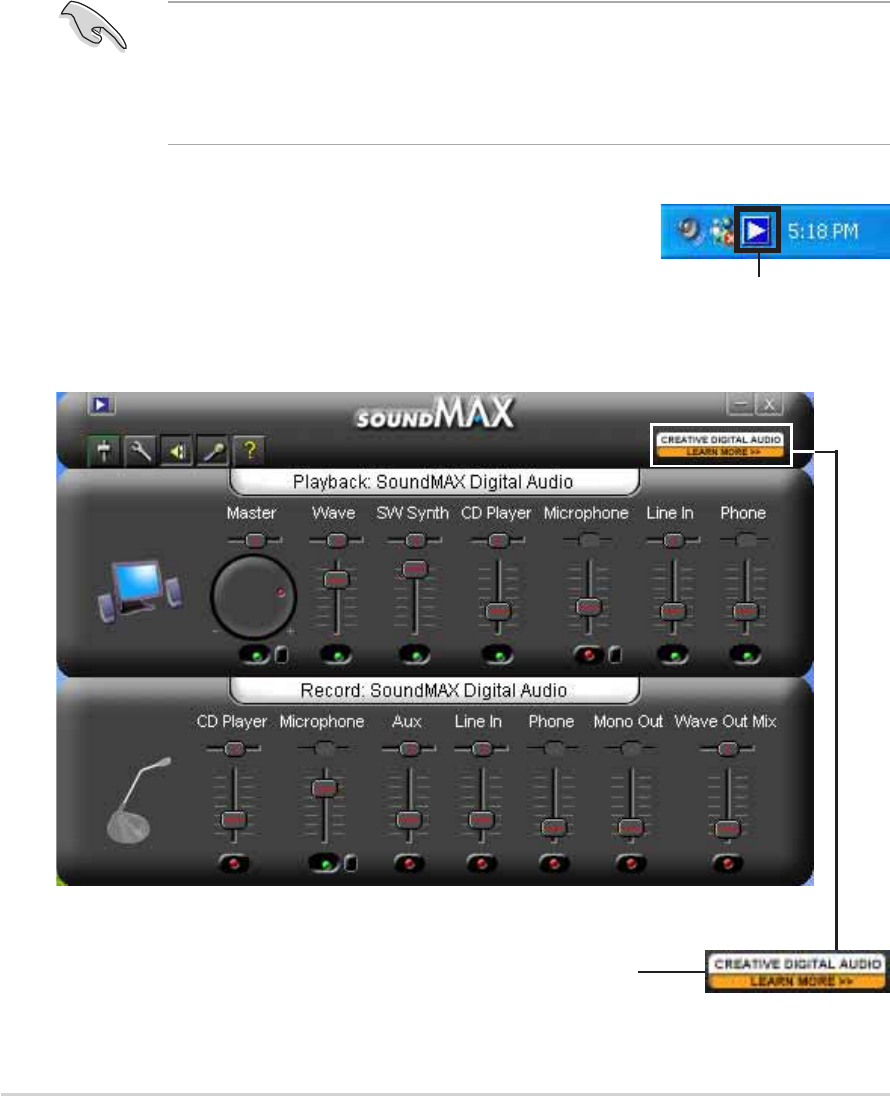The image size is (890, 1096).
Task: Open Master advanced options small button
Action: pos(281,654)
